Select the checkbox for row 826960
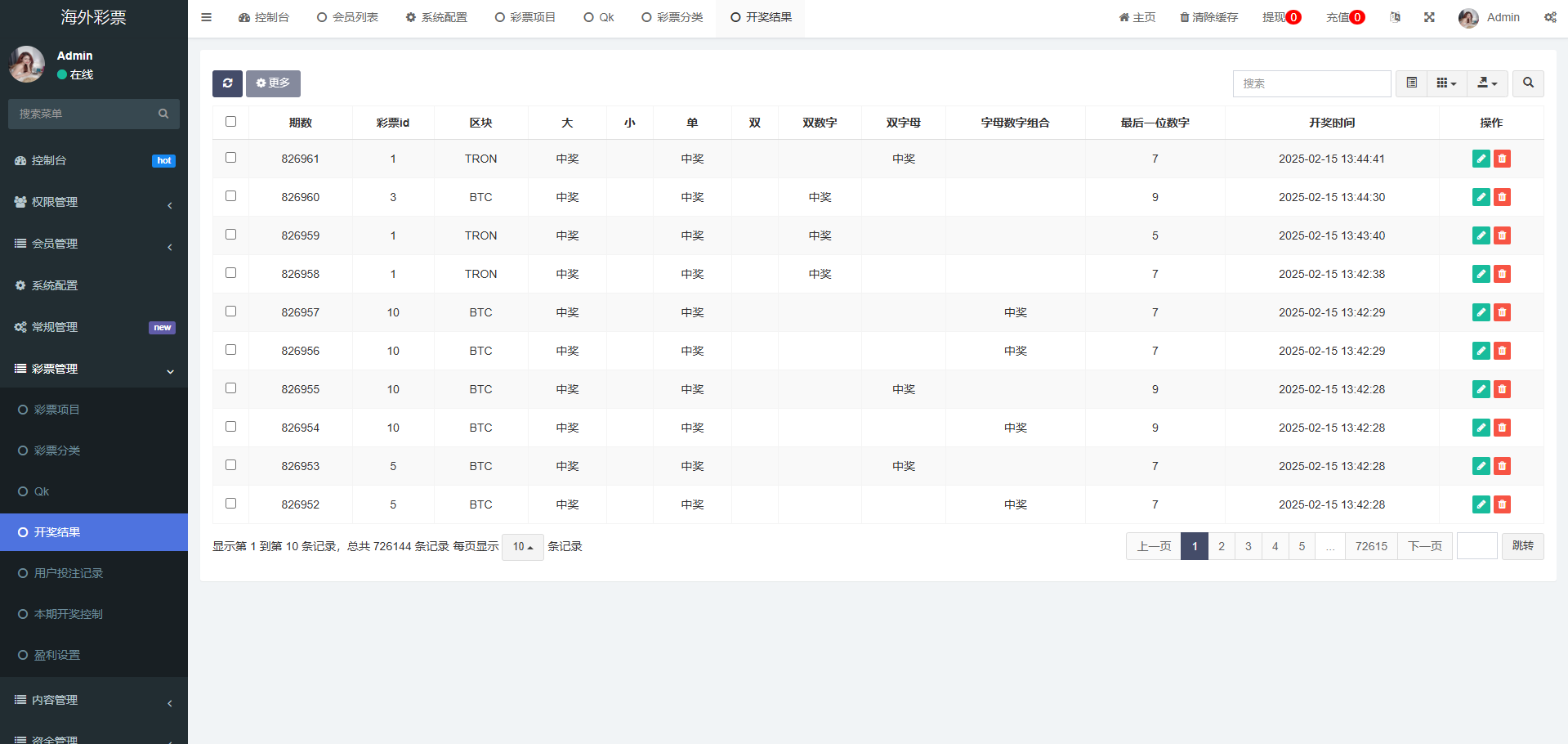1568x744 pixels. (230, 196)
